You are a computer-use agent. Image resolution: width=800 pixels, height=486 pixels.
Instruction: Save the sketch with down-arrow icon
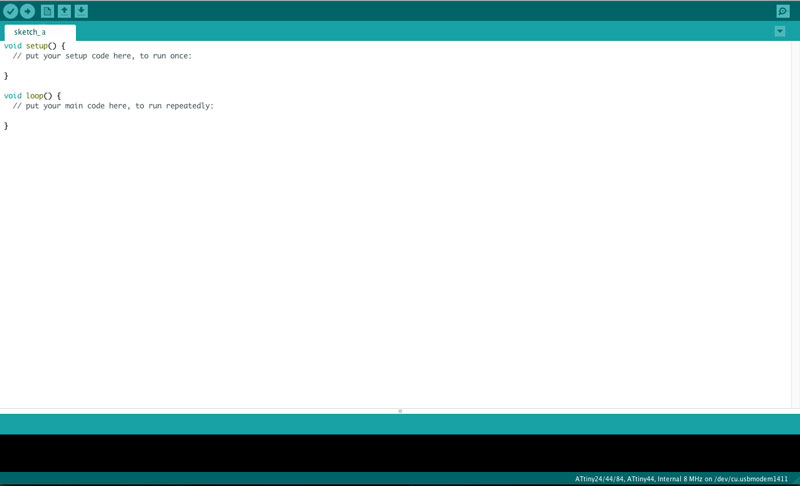tap(81, 11)
